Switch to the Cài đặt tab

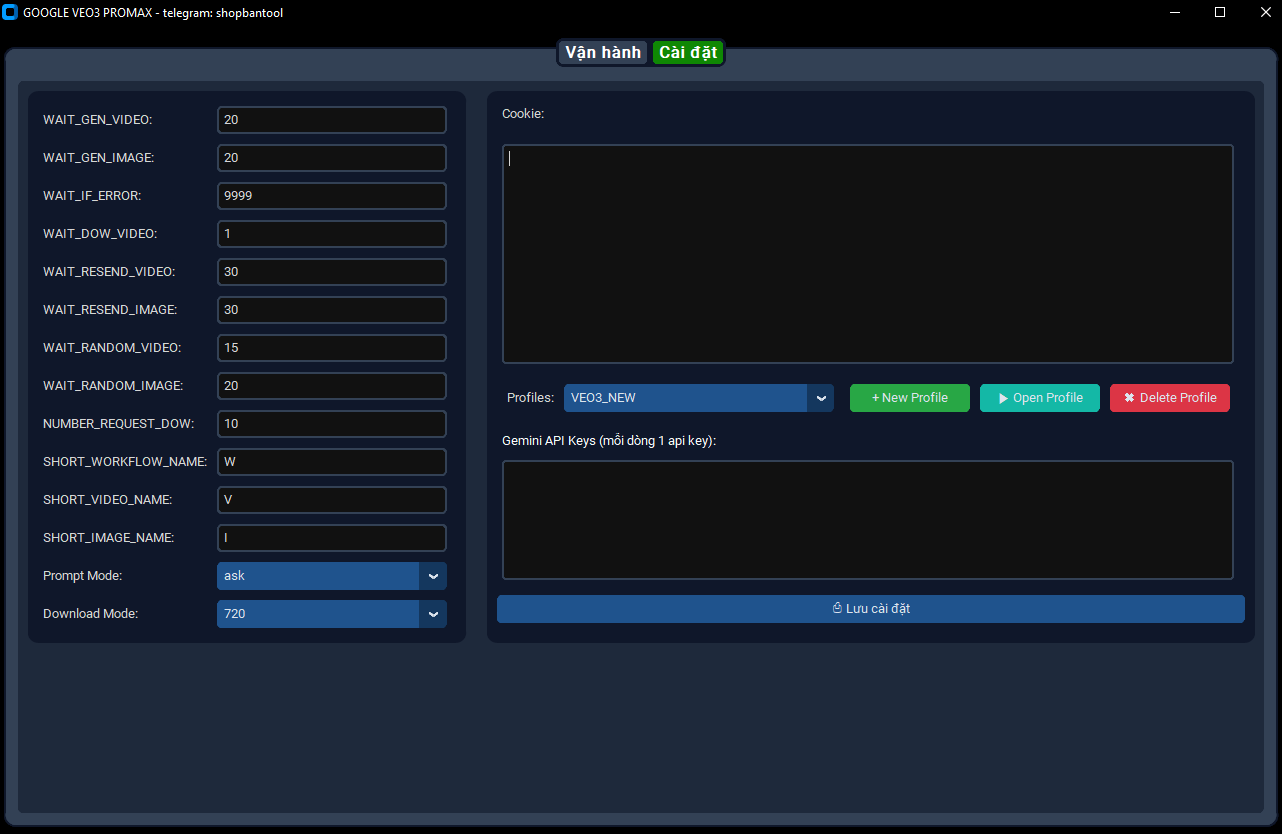(688, 52)
